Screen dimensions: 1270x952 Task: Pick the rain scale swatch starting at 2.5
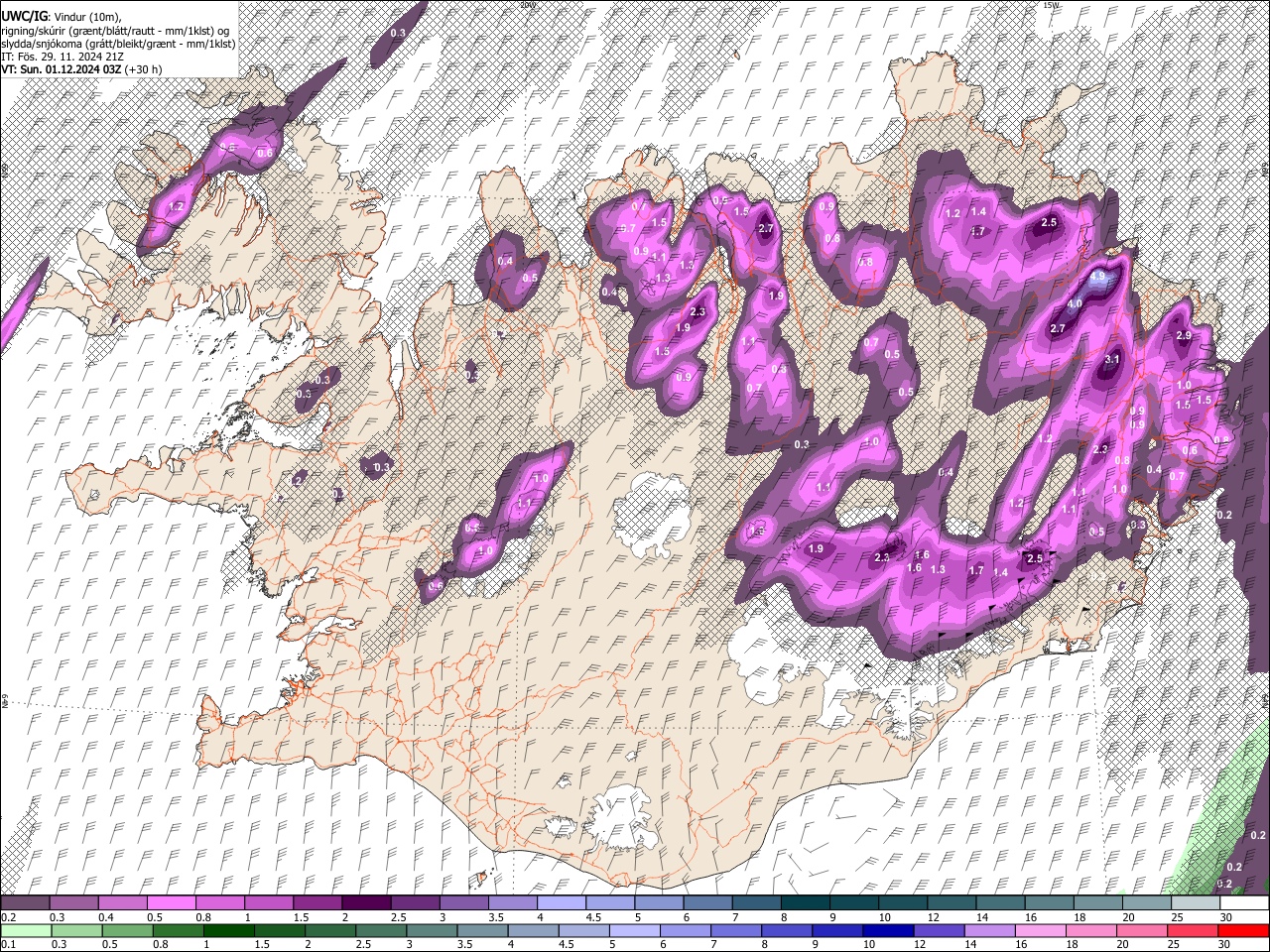(380, 930)
